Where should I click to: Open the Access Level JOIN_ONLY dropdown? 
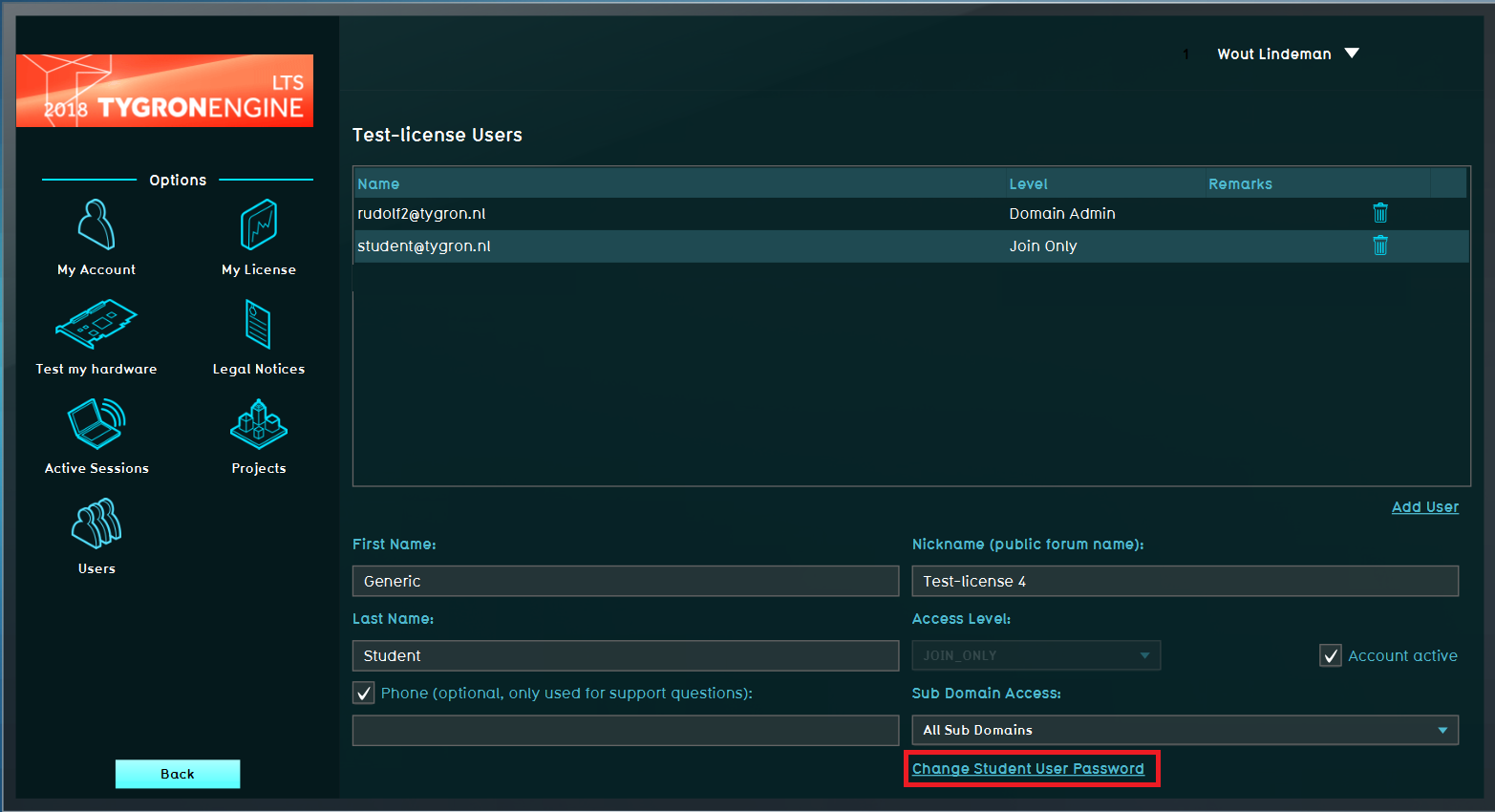[x=1036, y=655]
